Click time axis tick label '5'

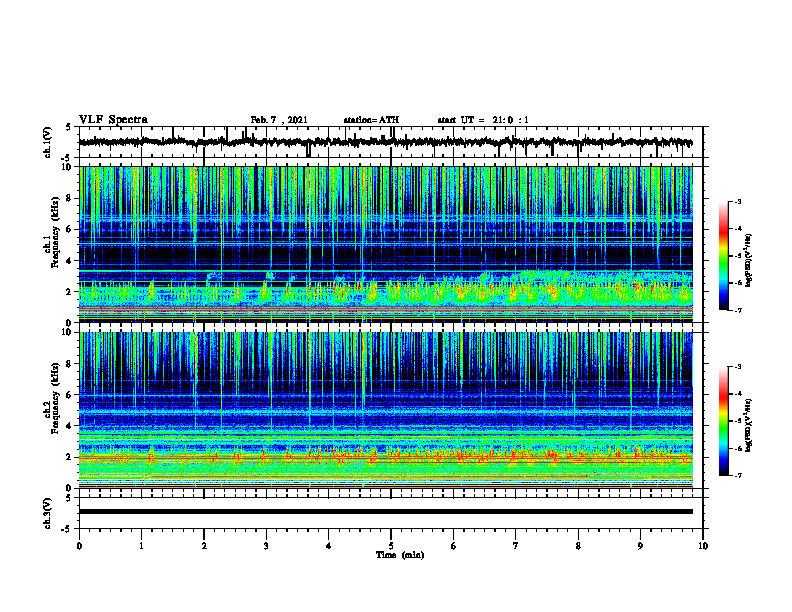pos(391,546)
